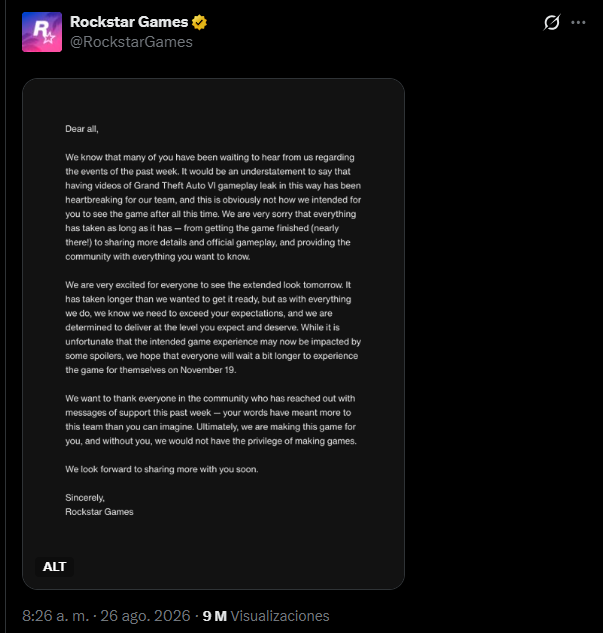The image size is (603, 633).
Task: Open the Rockstar Games profile avatar
Action: (42, 32)
